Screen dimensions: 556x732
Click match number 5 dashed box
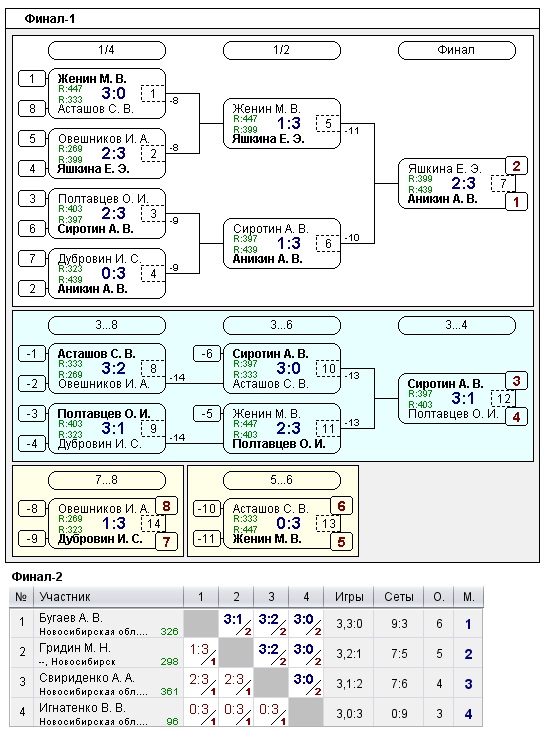pyautogui.click(x=328, y=124)
